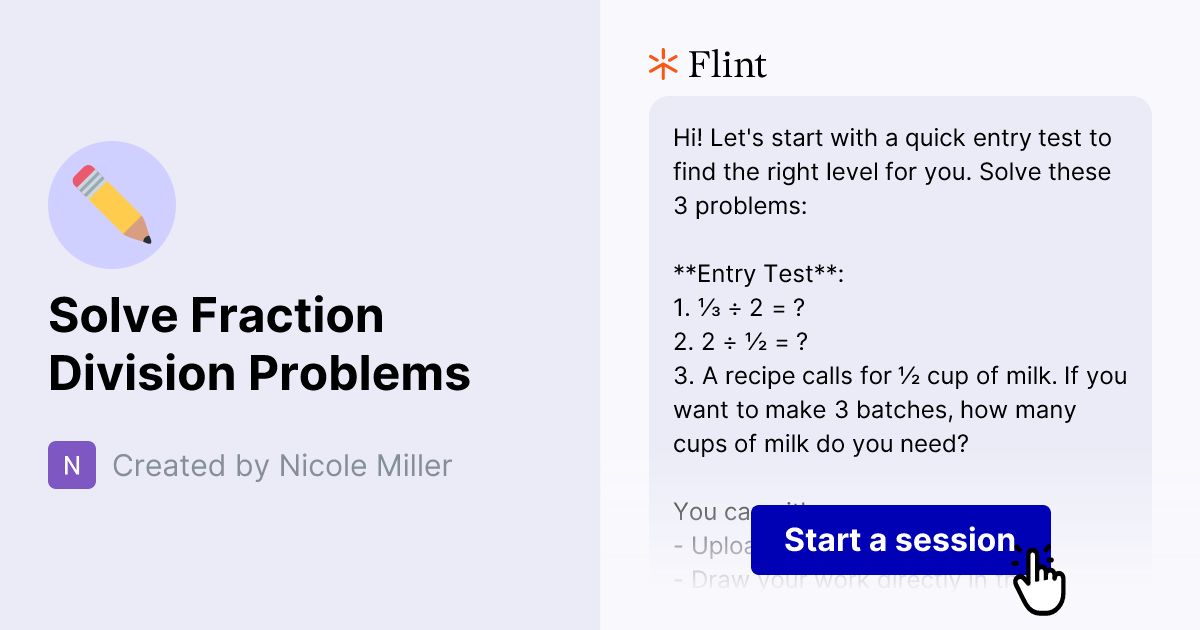Select the pencil inside the lavender circle

[112, 204]
